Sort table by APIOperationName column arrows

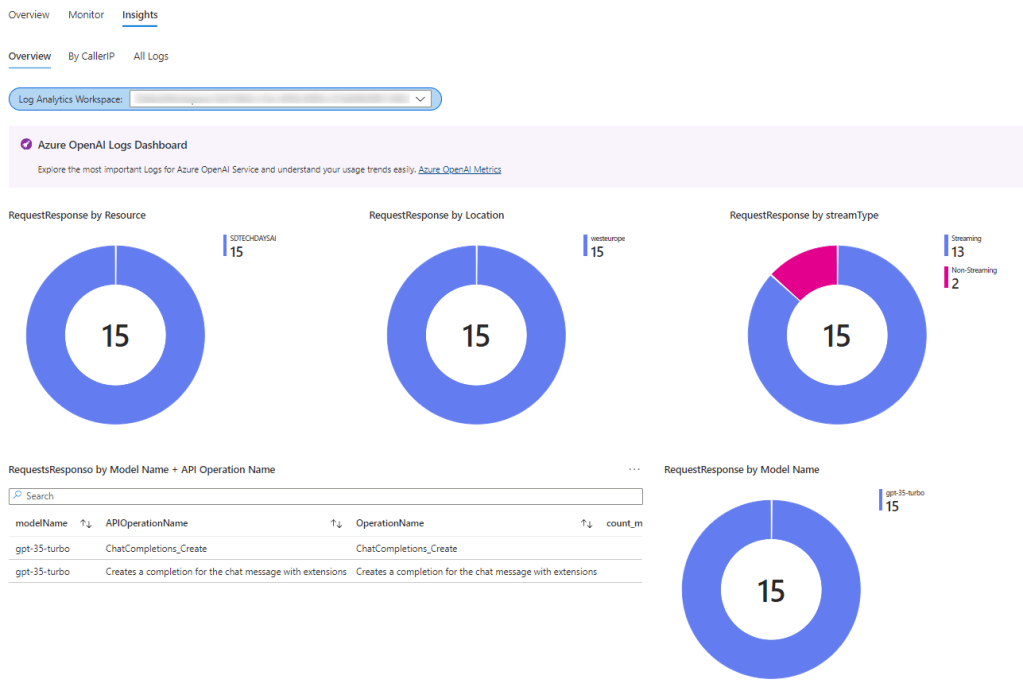pyautogui.click(x=336, y=523)
